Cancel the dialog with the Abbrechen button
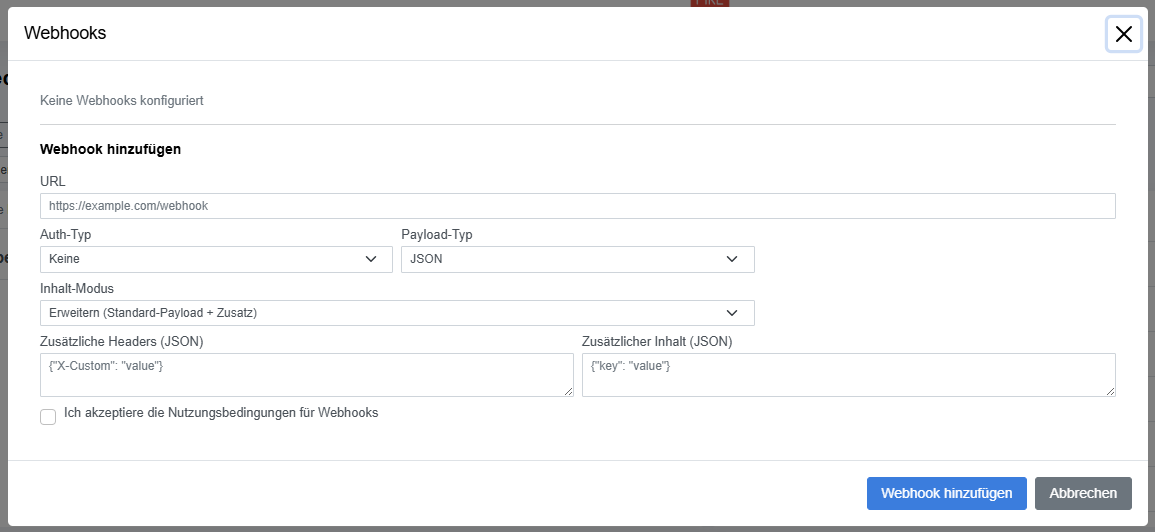The width and height of the screenshot is (1155, 532). pos(1083,494)
